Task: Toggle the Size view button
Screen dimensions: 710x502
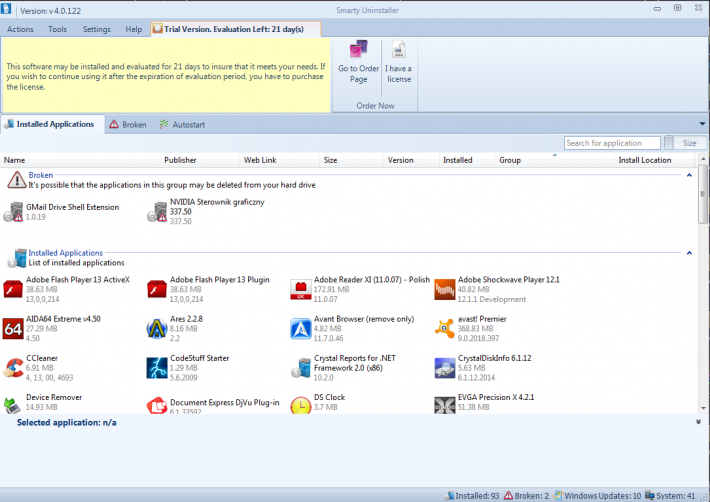Action: 685,143
